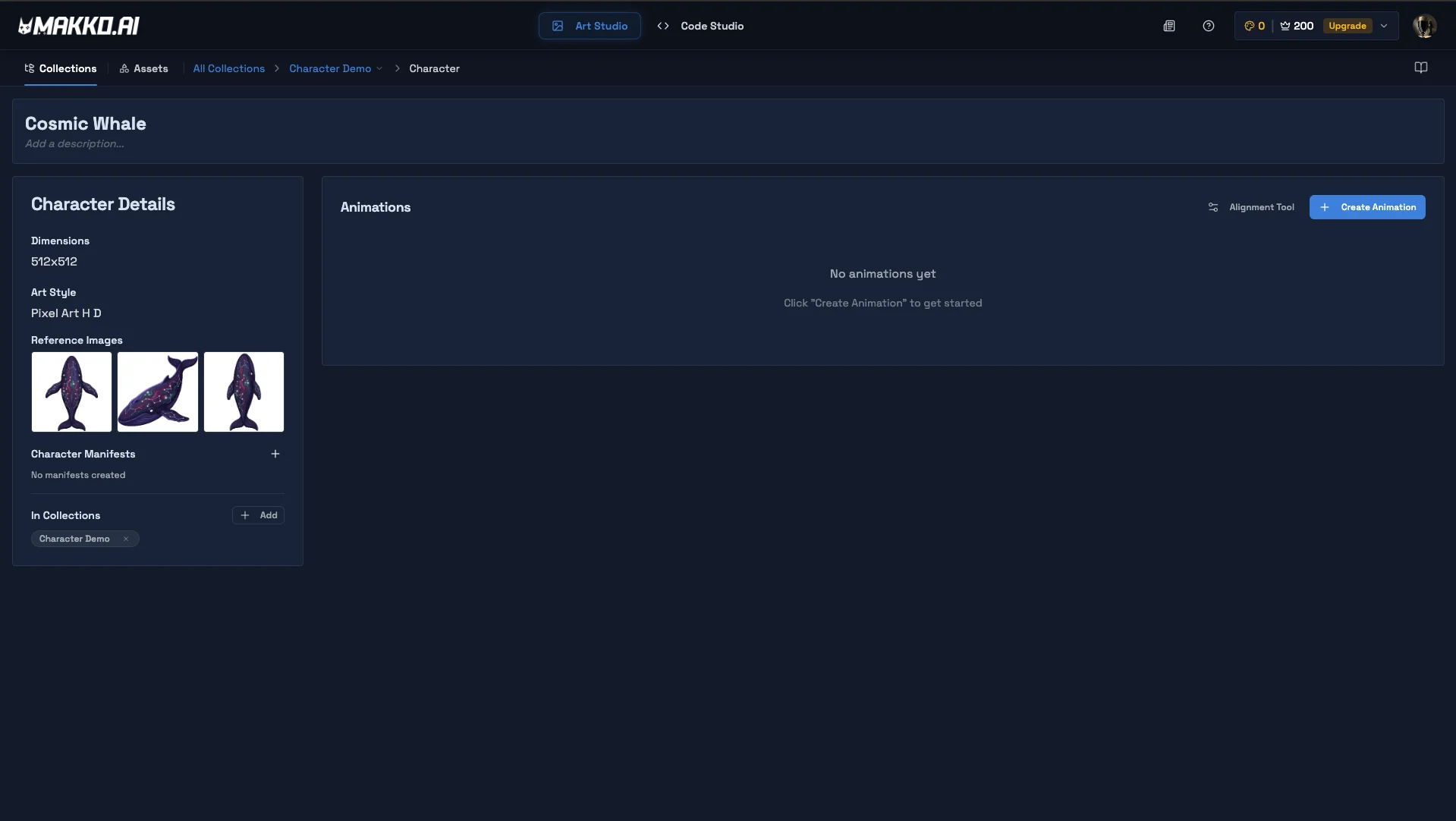Open Art Studio from the top bar
Image resolution: width=1456 pixels, height=821 pixels.
point(589,25)
